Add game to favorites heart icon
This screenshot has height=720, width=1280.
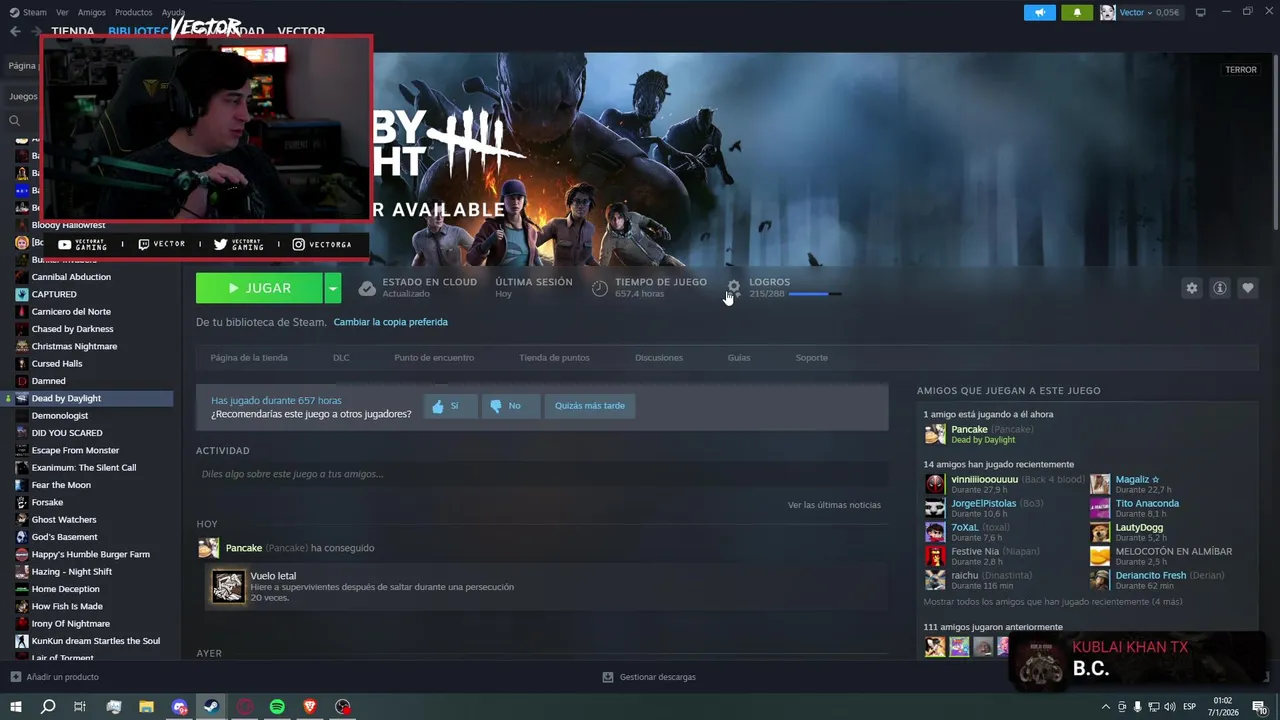1247,288
